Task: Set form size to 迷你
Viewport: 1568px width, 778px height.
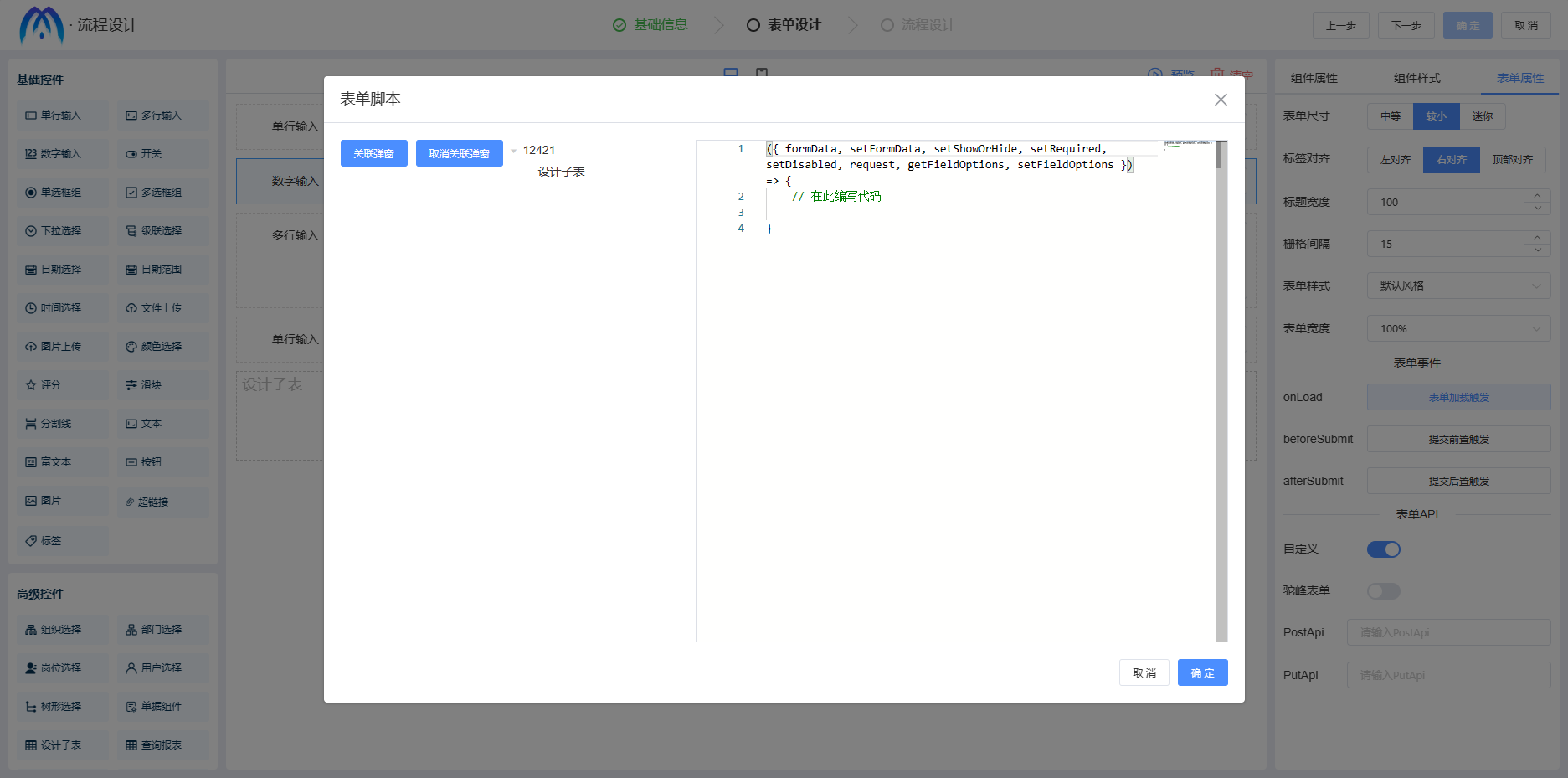Action: [1483, 116]
